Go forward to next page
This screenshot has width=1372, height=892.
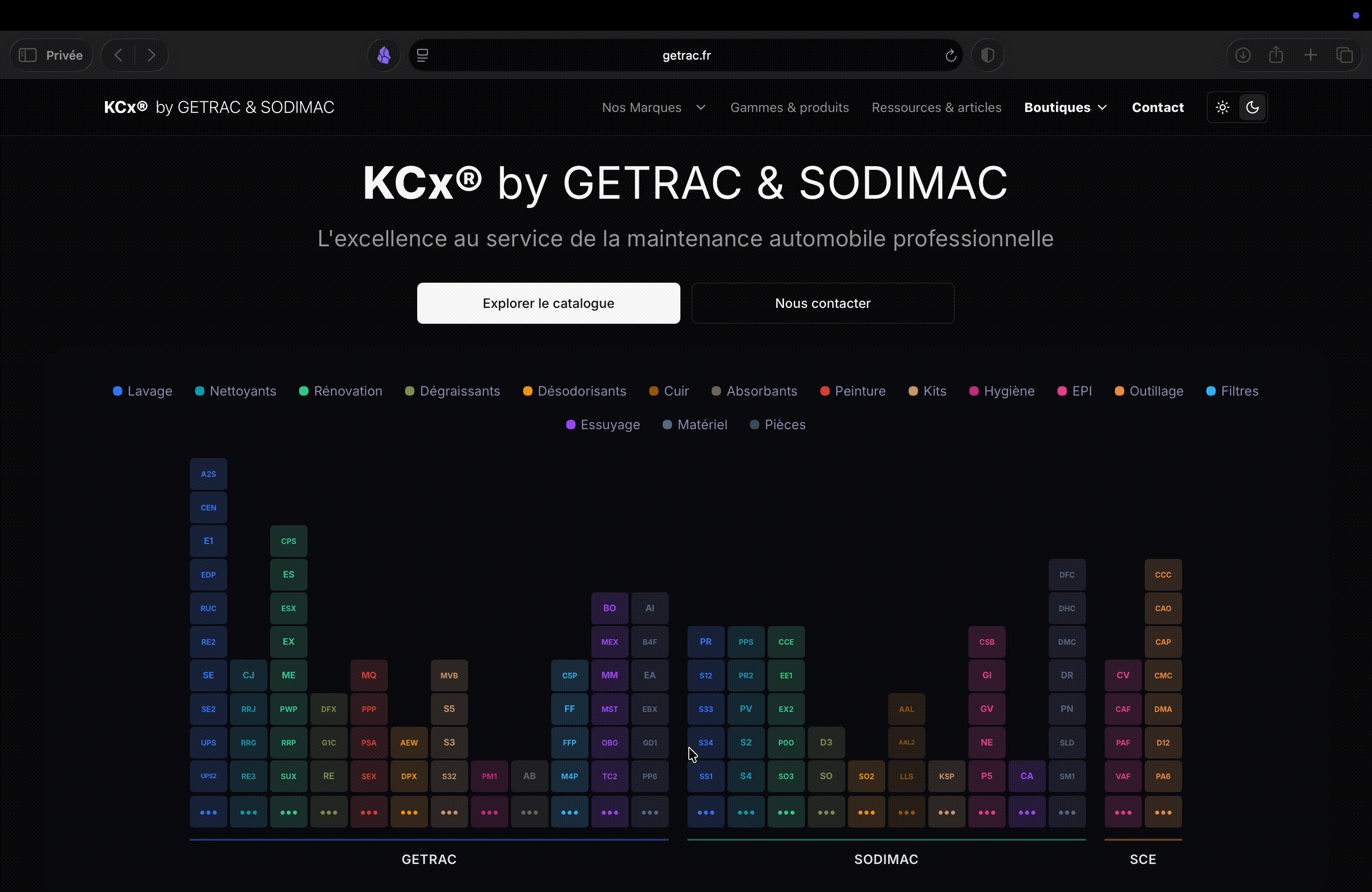click(151, 56)
